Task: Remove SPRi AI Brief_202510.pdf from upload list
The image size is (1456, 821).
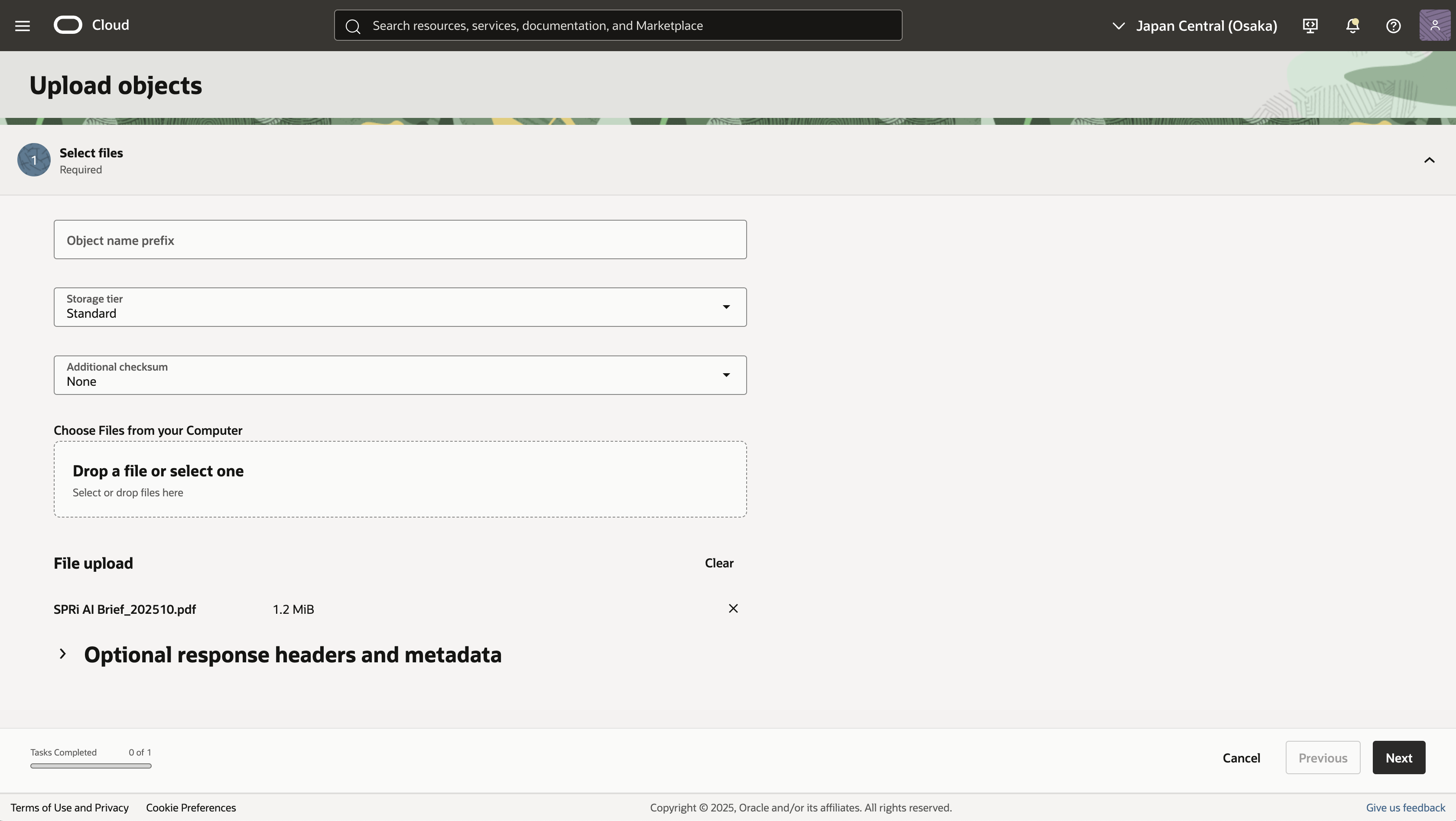Action: pos(733,609)
